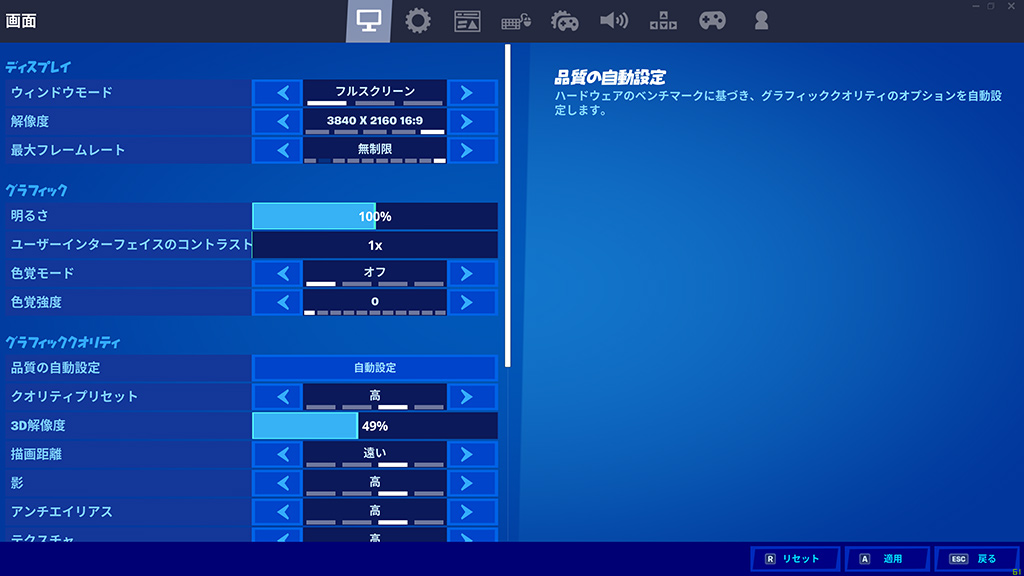Click the 適用 apply button
Viewport: 1024px width, 576px height.
click(887, 559)
